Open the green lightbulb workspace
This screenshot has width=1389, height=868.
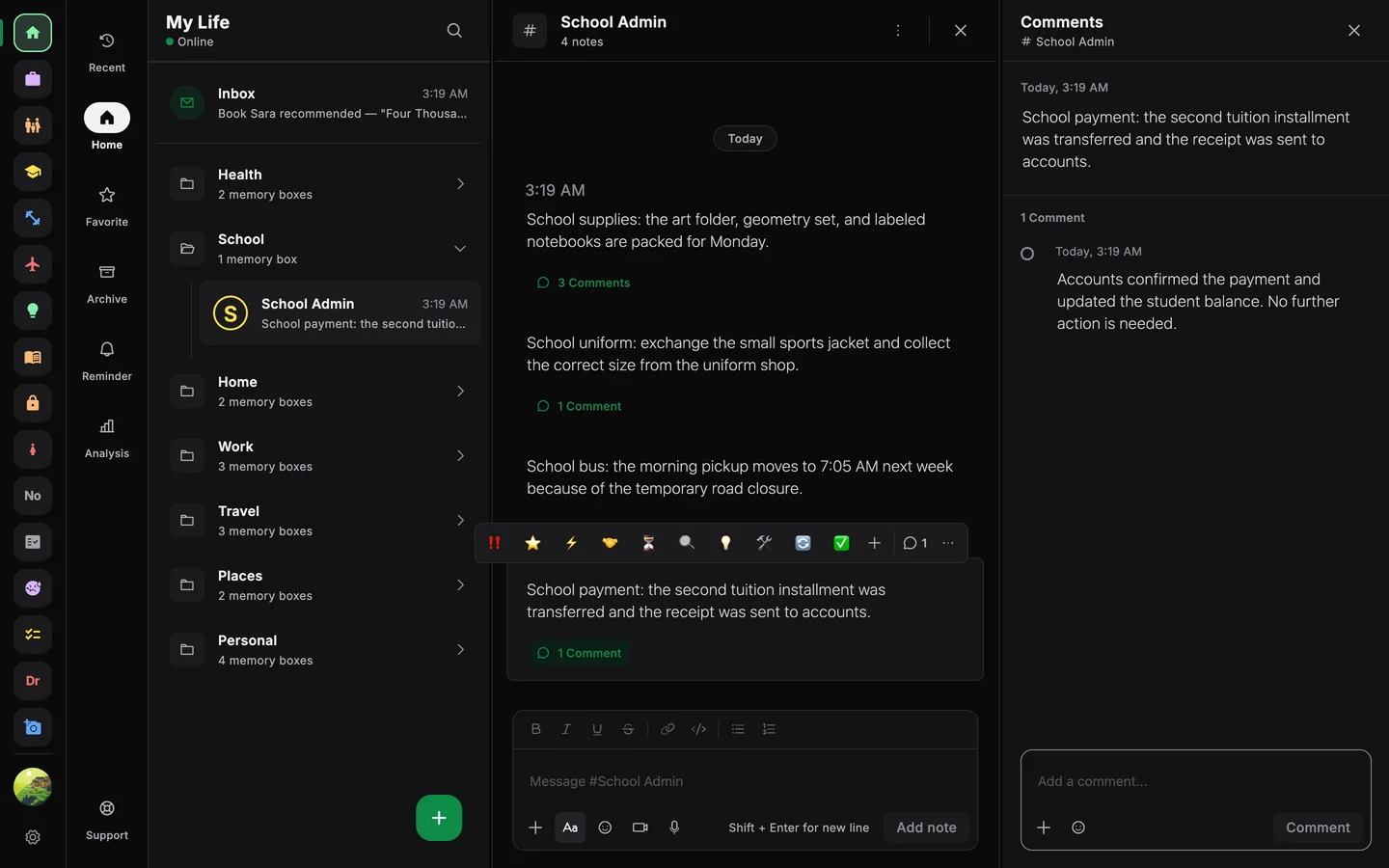click(33, 311)
